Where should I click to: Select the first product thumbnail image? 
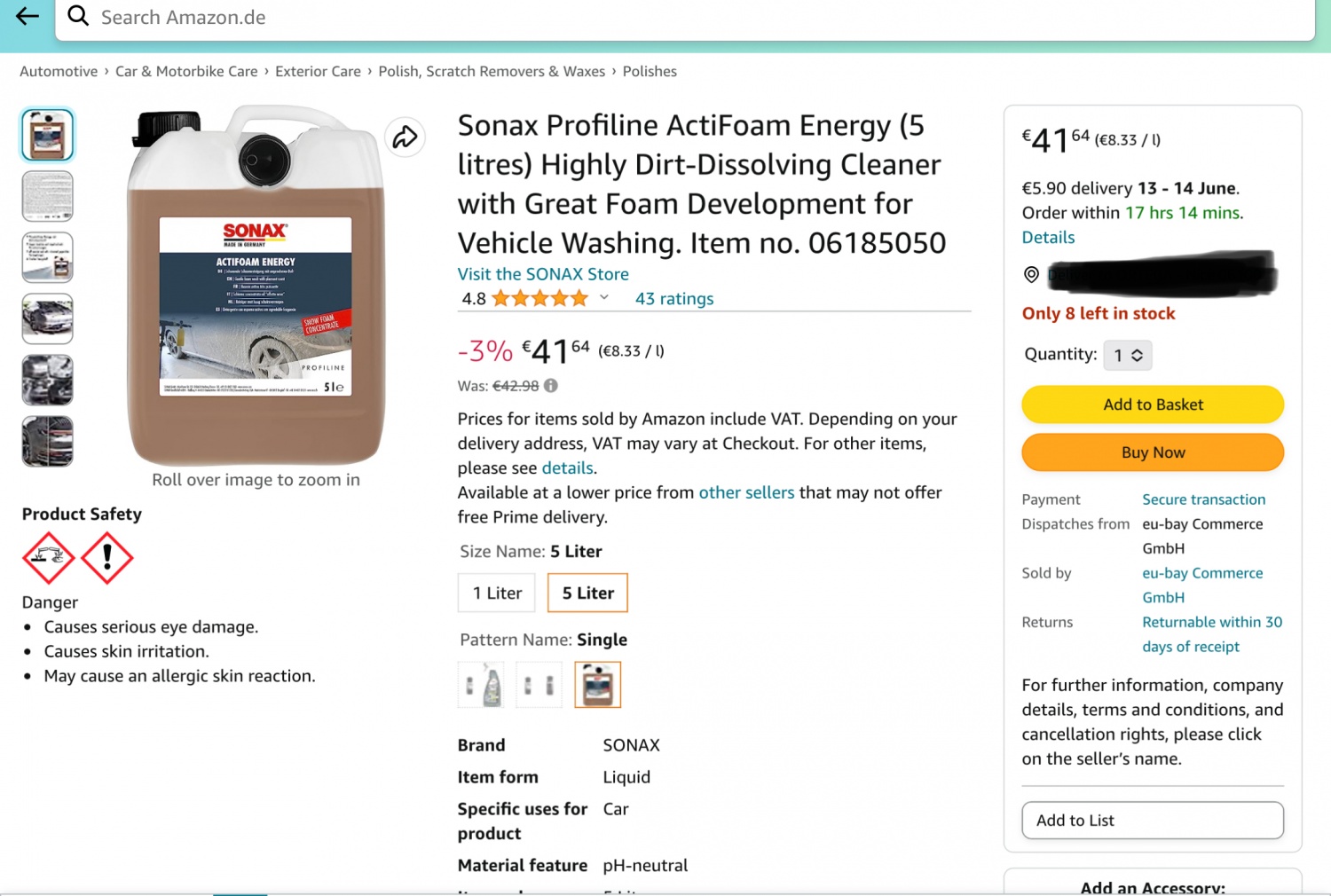pos(48,136)
